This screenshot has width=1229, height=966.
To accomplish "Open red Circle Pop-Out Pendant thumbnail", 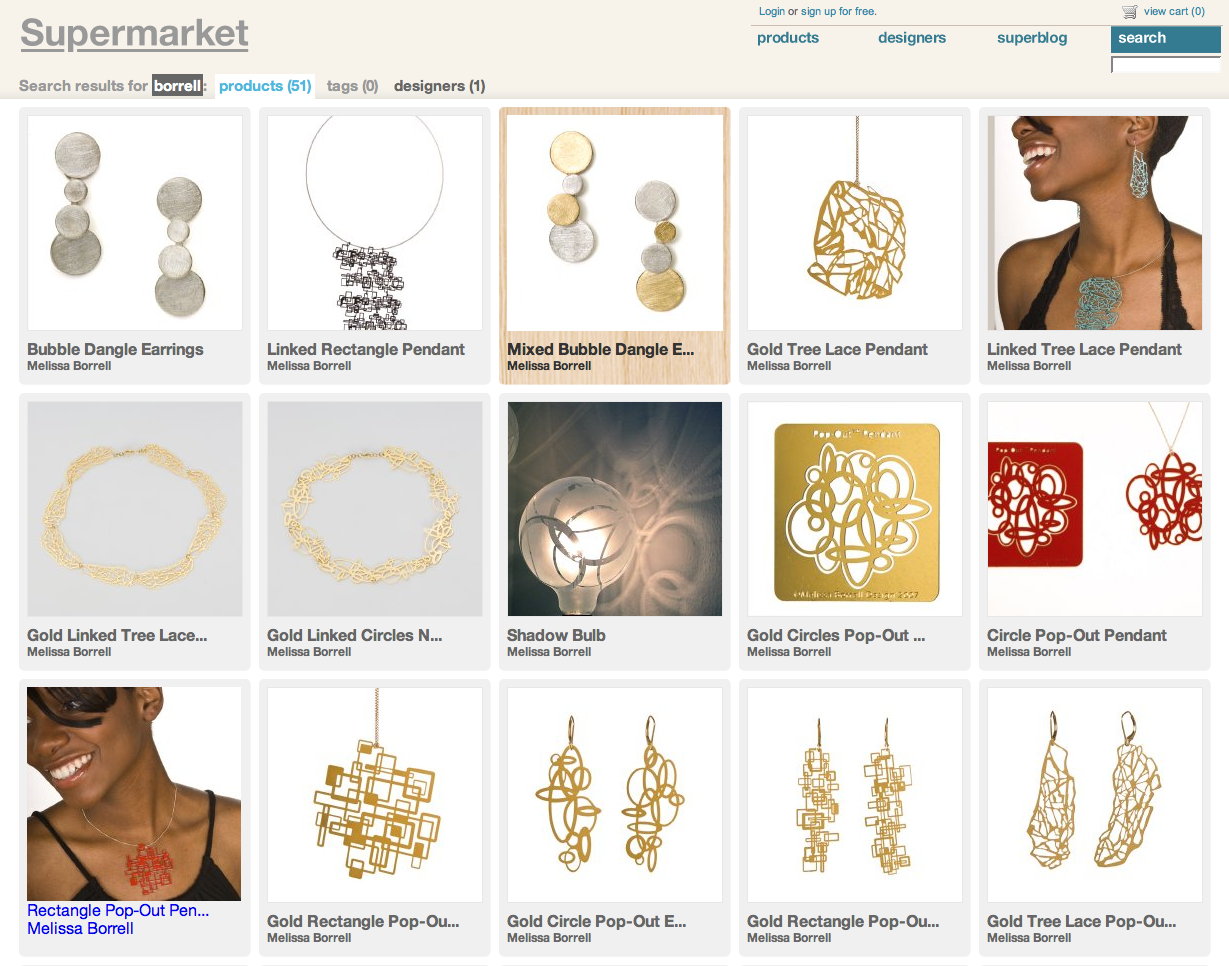I will [x=1095, y=509].
